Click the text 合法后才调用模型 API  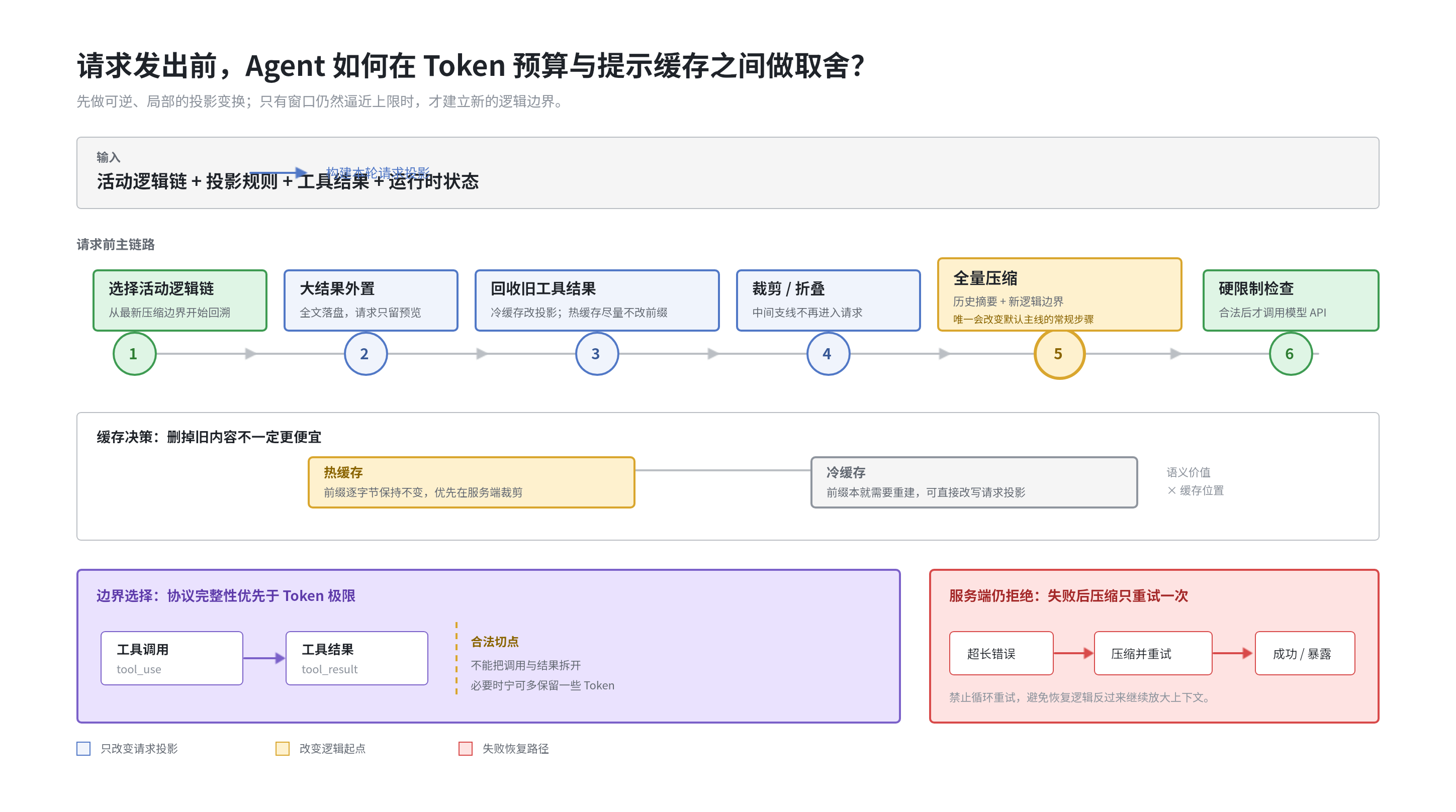1272,312
